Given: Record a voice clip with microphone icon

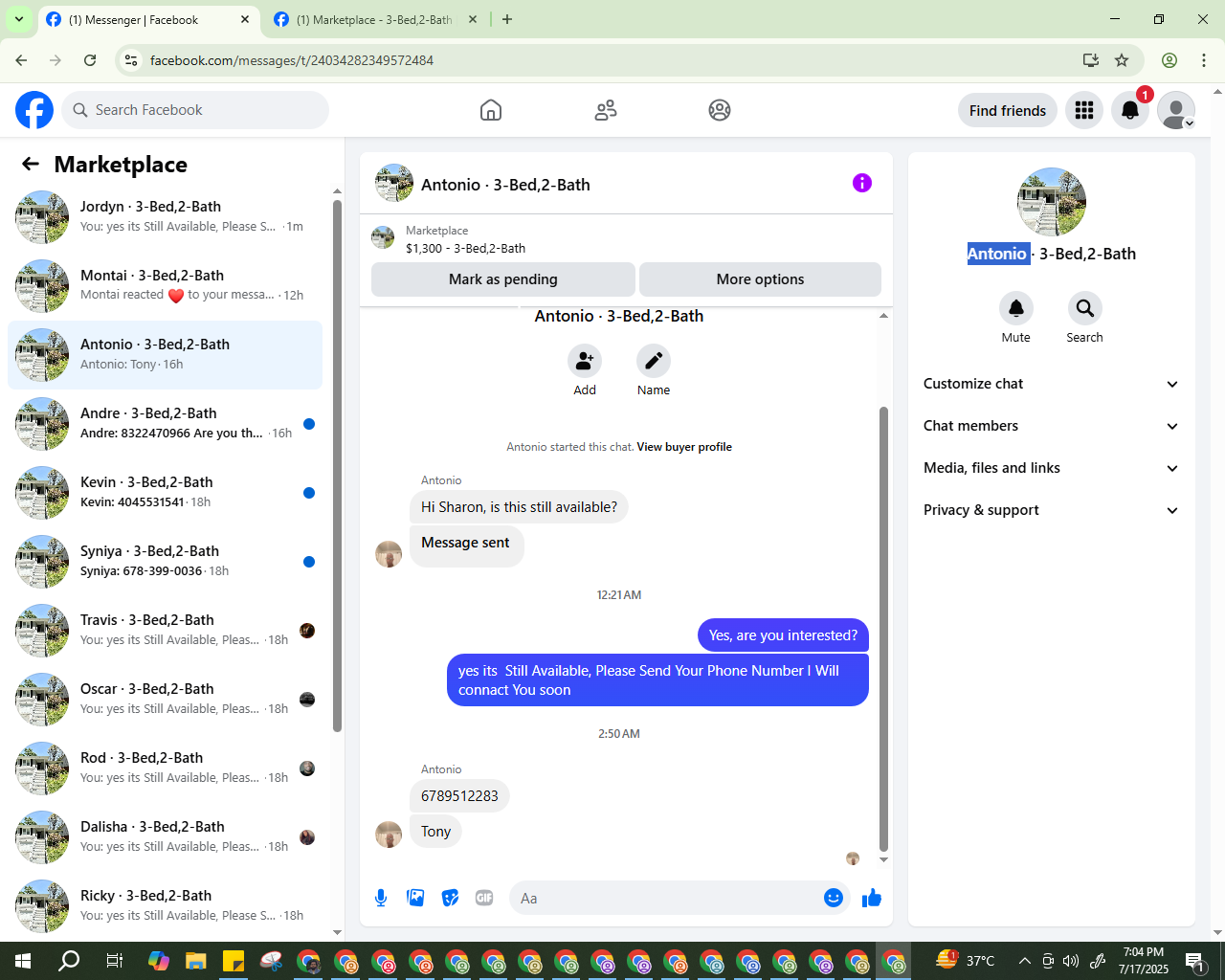Looking at the screenshot, I should pos(381,898).
